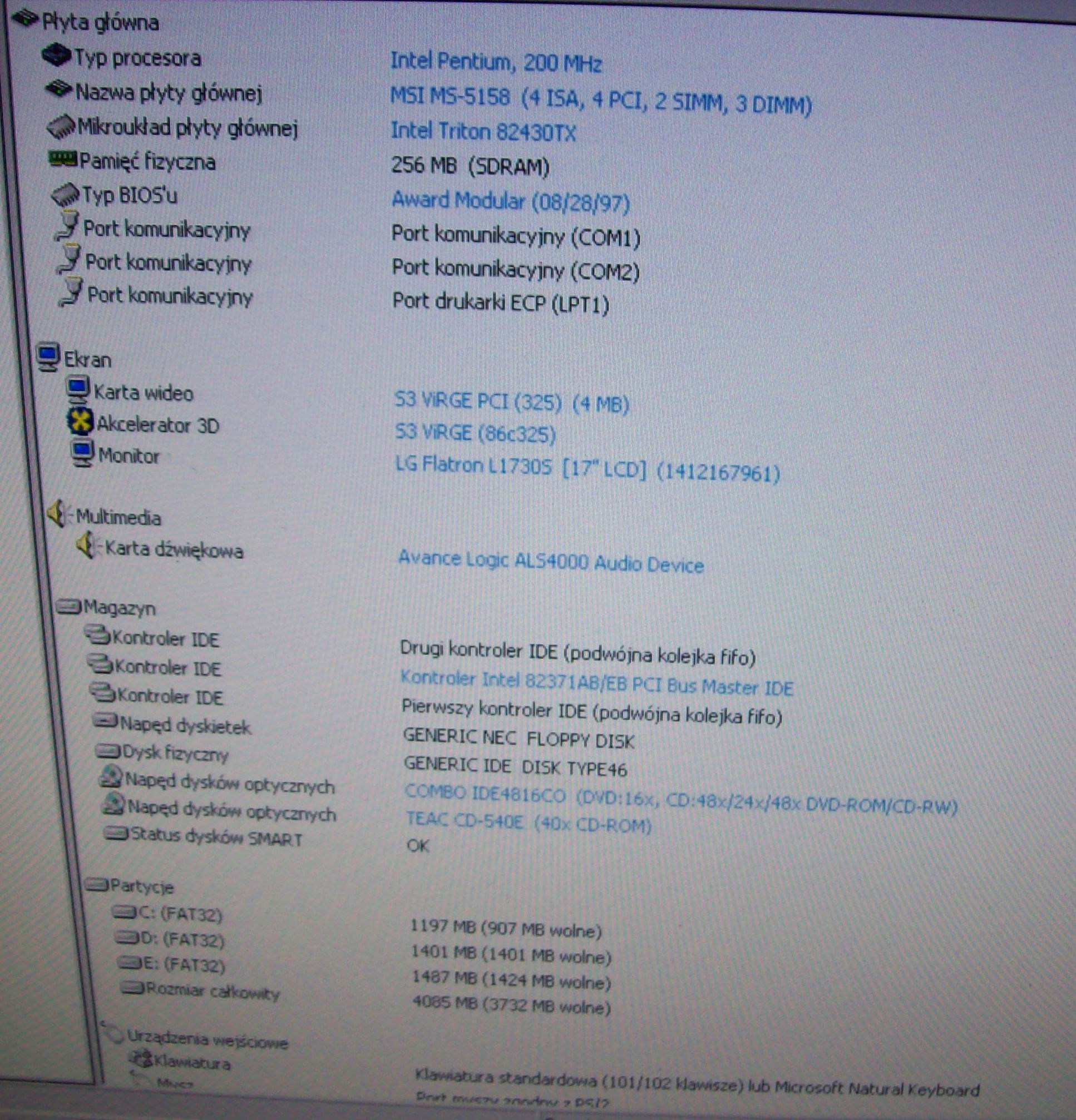Screen dimensions: 1076x1120
Task: Click the optical drive icon beside COMBO IDE4816CO
Action: click(x=112, y=776)
